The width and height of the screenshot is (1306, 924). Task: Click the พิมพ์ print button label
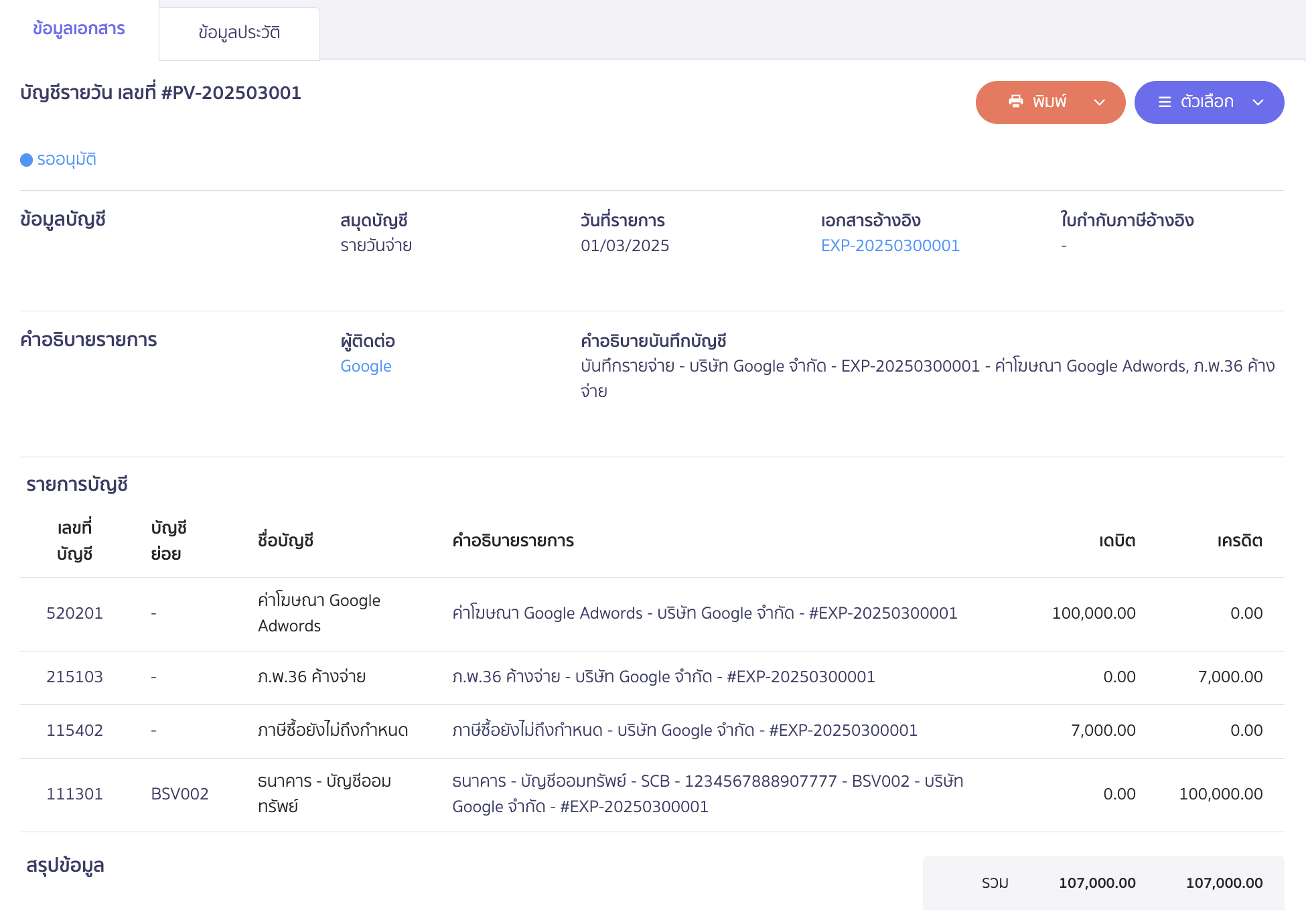[1049, 102]
